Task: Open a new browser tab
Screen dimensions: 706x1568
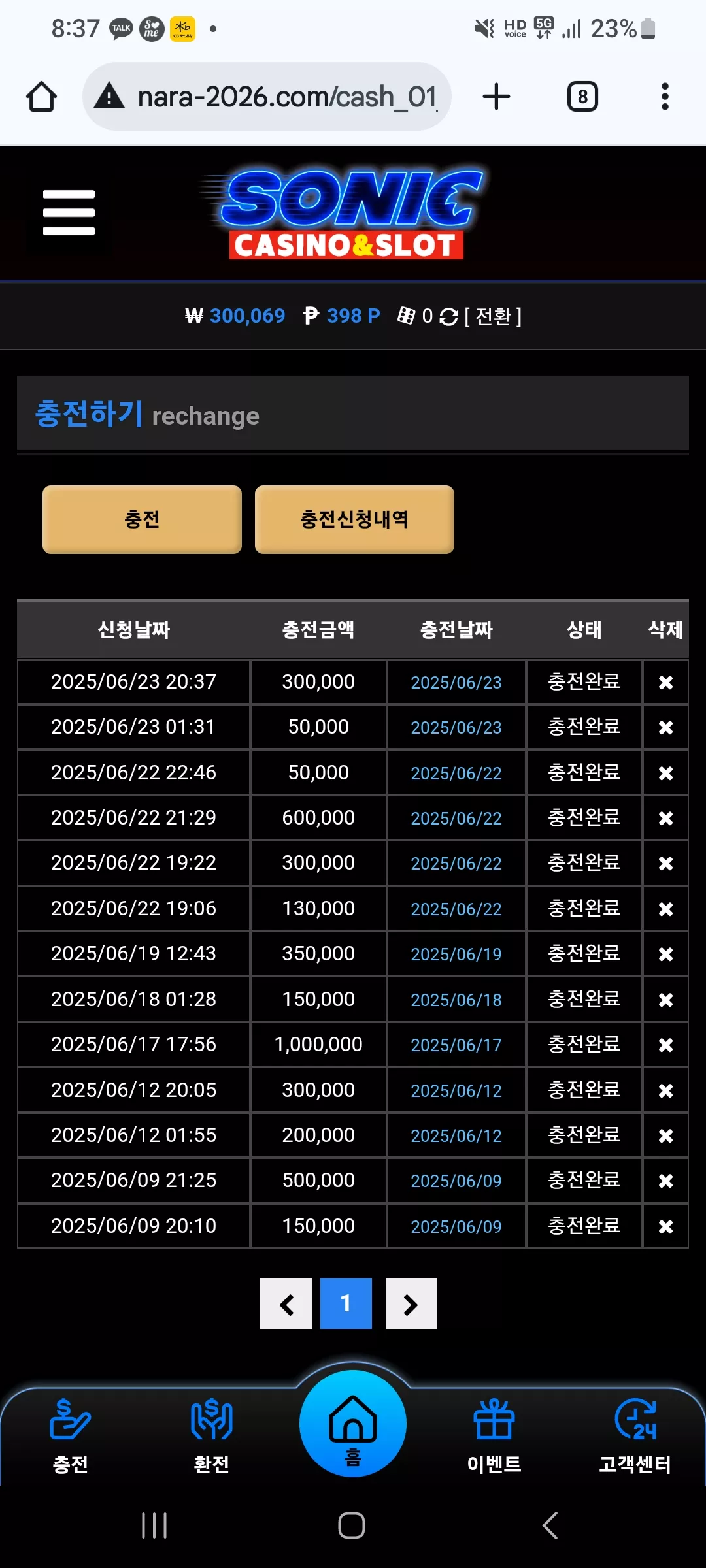Action: 496,97
